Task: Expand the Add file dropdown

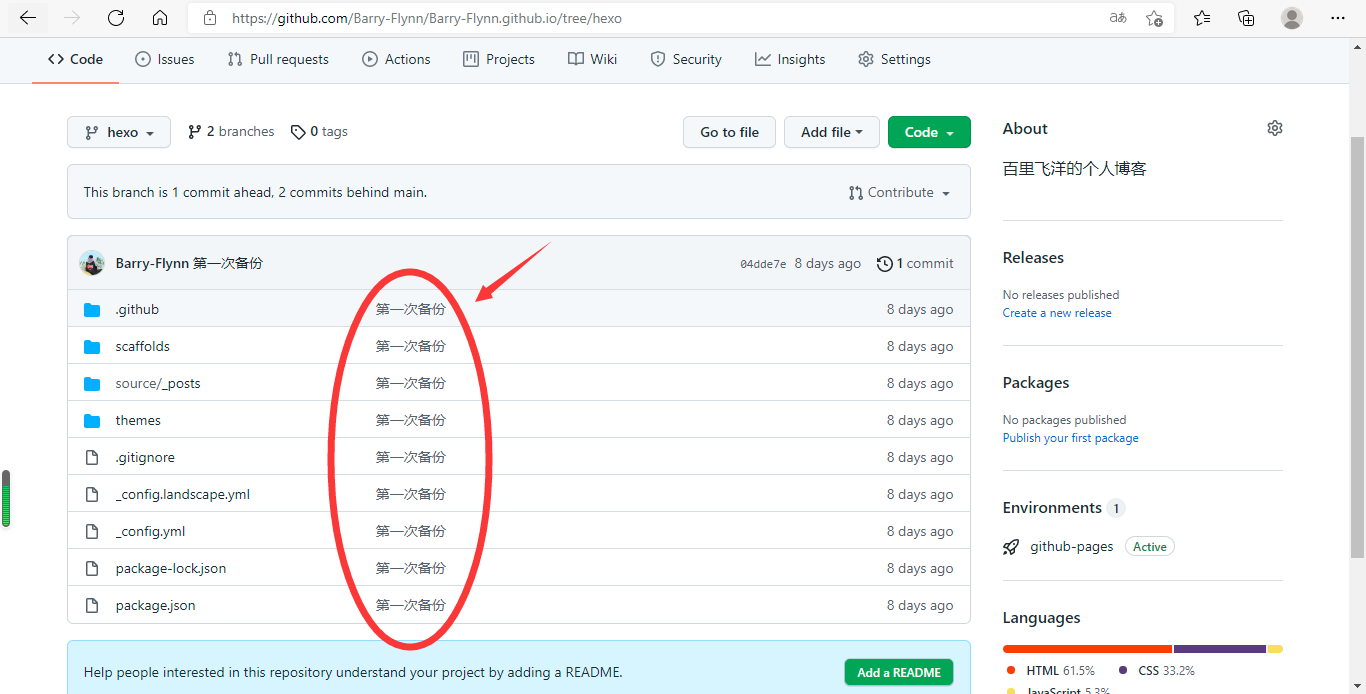Action: click(x=832, y=132)
